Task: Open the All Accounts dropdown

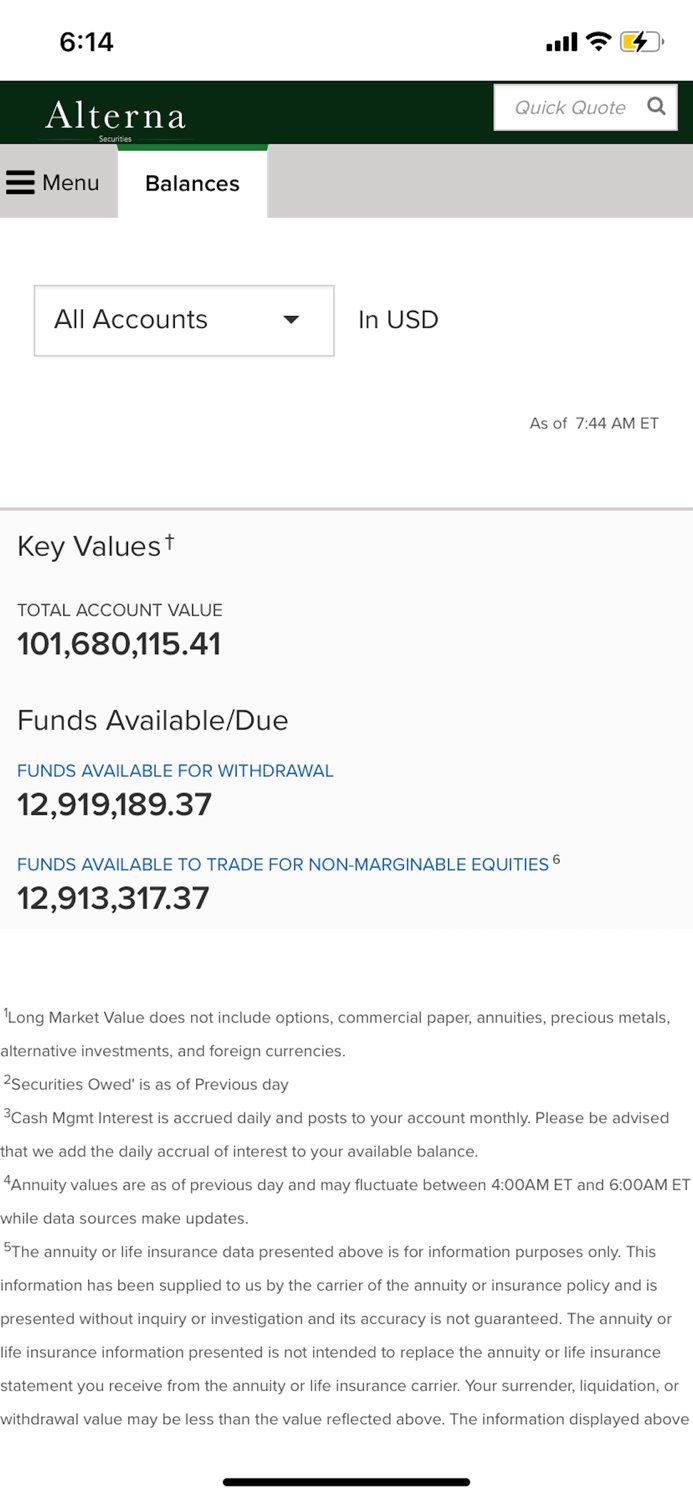Action: [x=183, y=320]
